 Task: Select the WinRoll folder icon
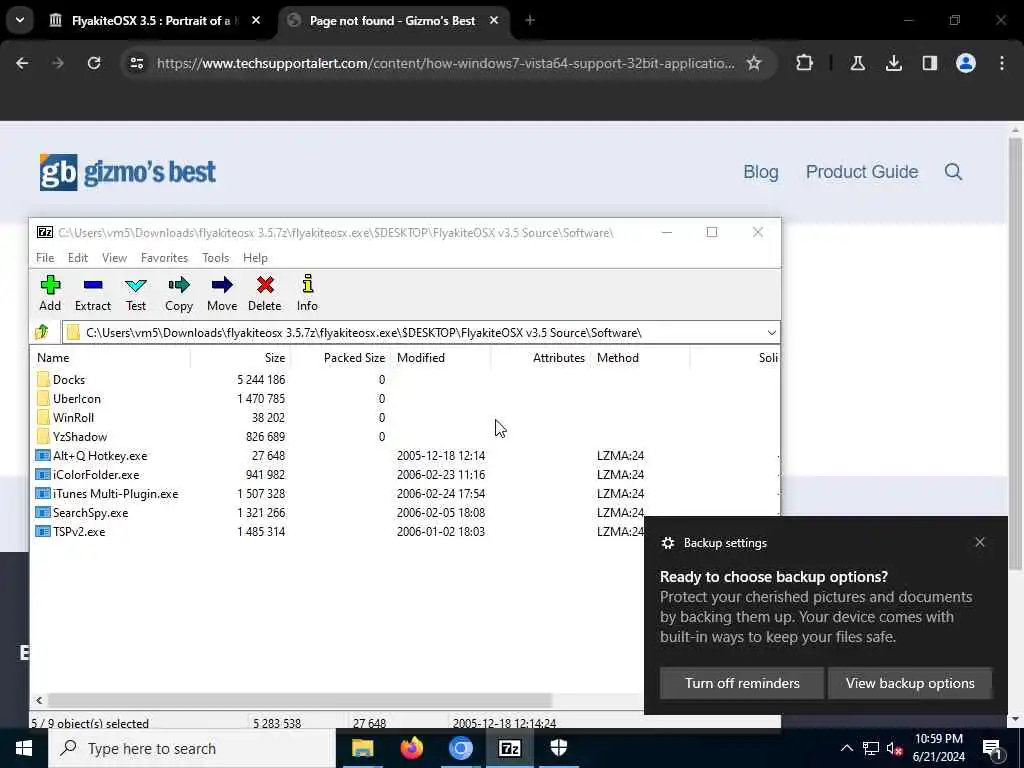pyautogui.click(x=43, y=417)
